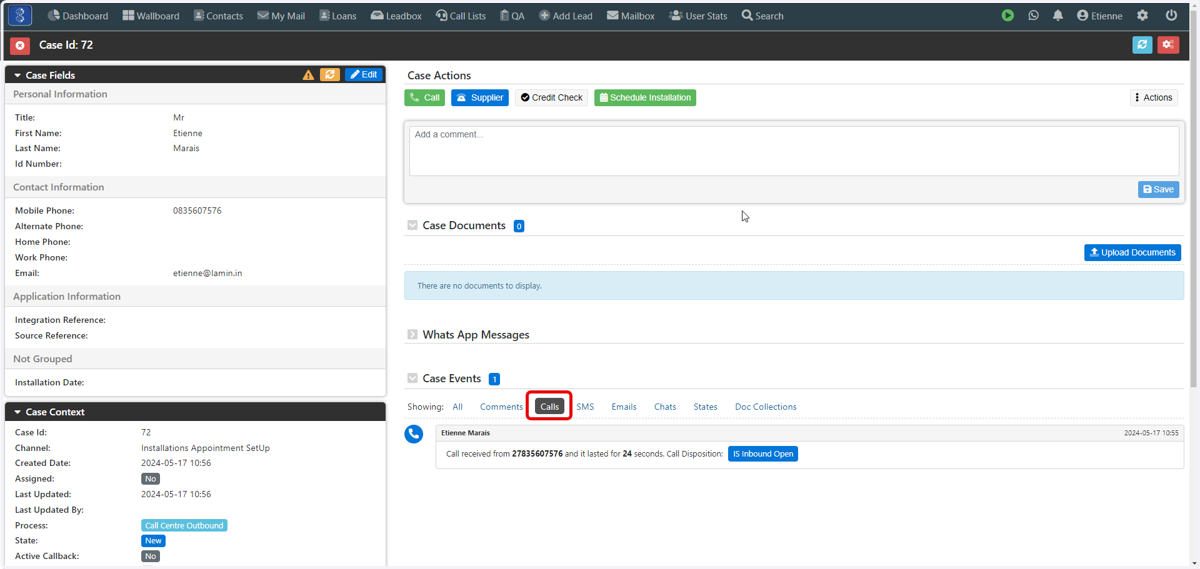Open the notifications bell
The width and height of the screenshot is (1200, 569).
[x=1058, y=16]
